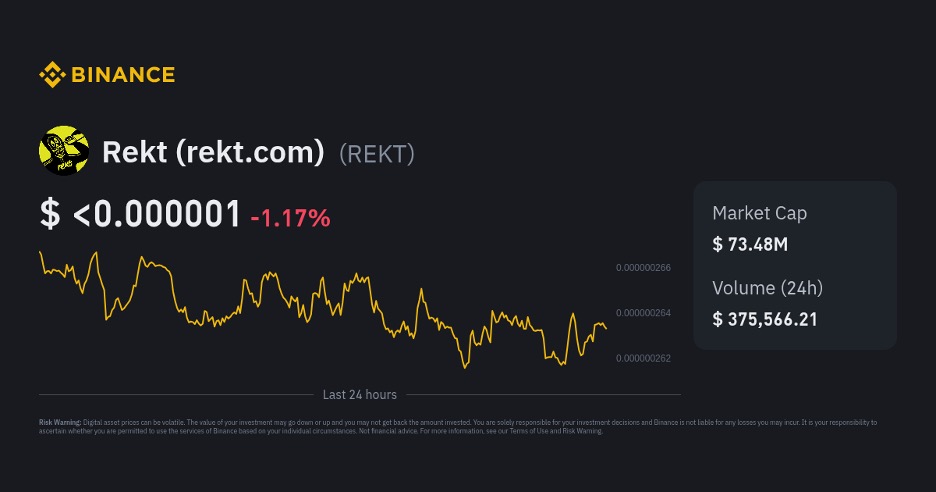This screenshot has width=936, height=492.
Task: Click the Volume (24h) label
Action: [x=767, y=288]
